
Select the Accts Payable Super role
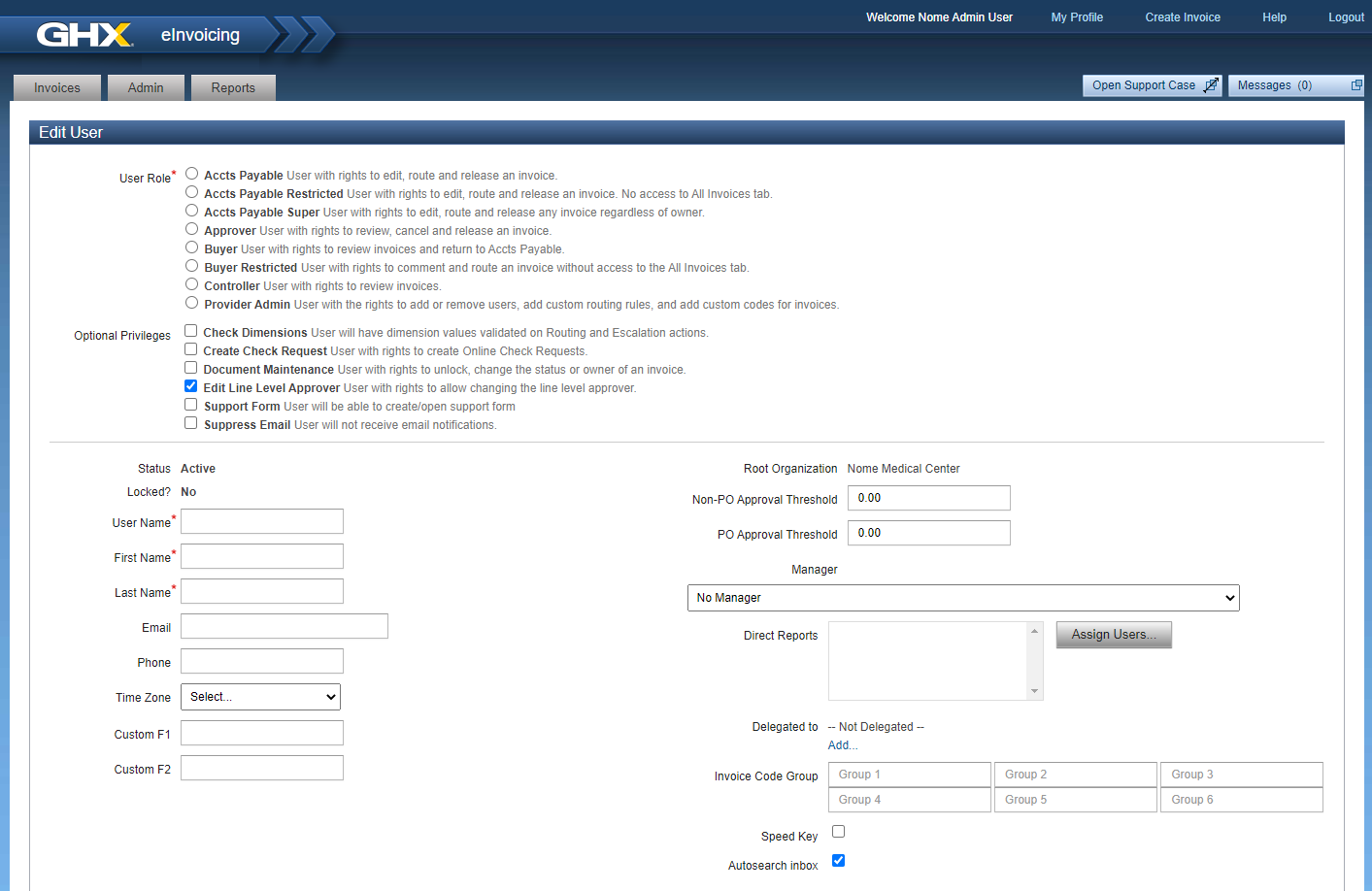tap(192, 211)
